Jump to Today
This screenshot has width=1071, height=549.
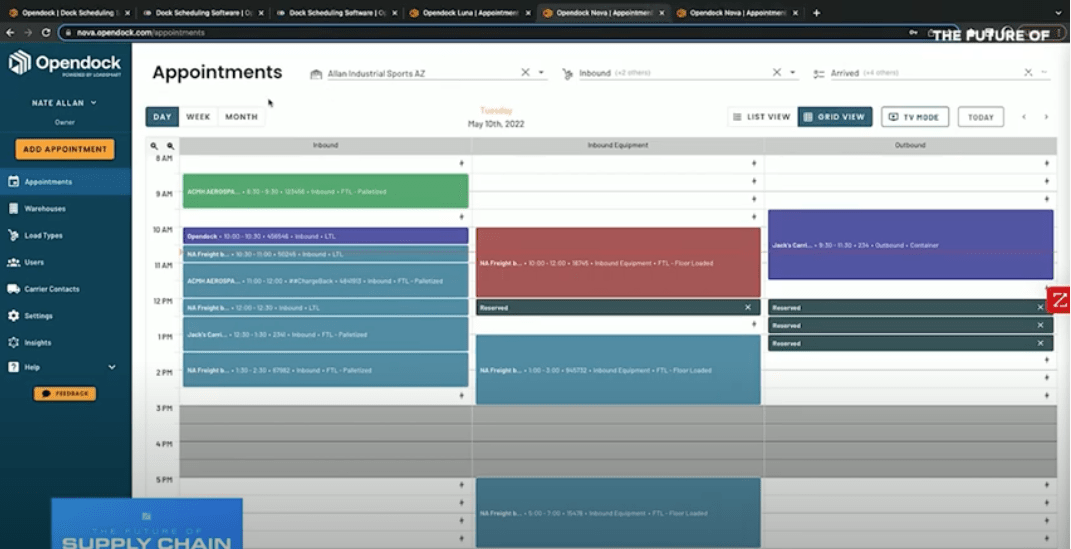pyautogui.click(x=981, y=117)
